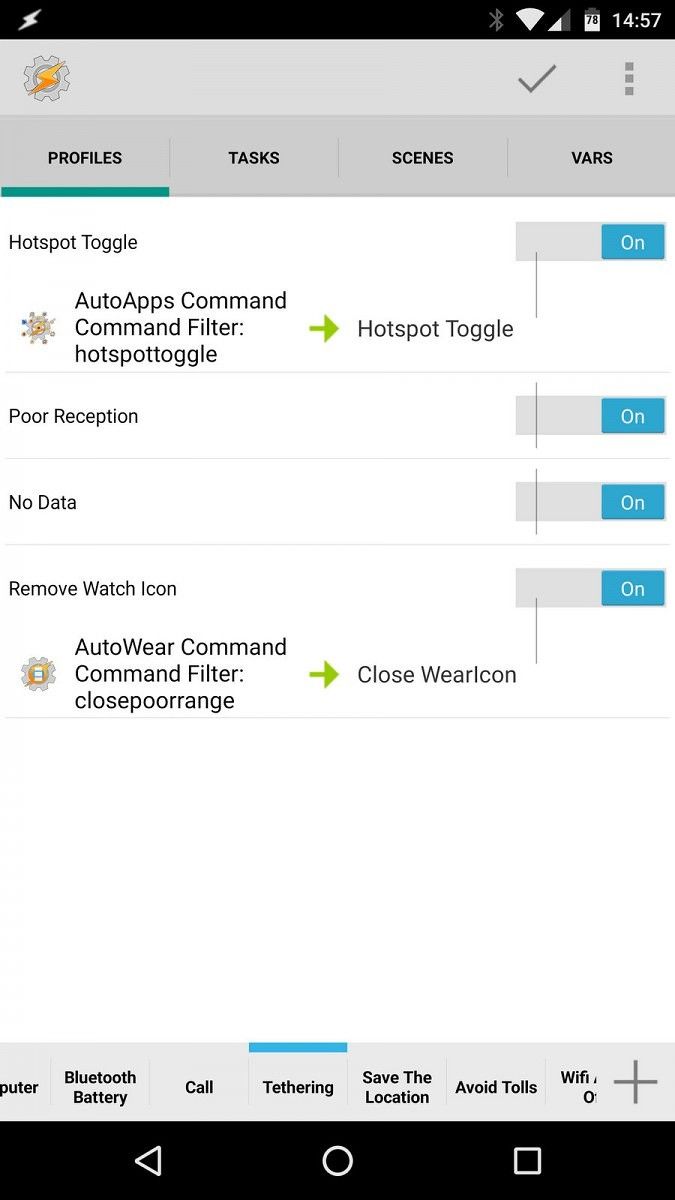The width and height of the screenshot is (675, 1200).
Task: Tap the green arrow next to Hotspot Toggle
Action: (325, 328)
